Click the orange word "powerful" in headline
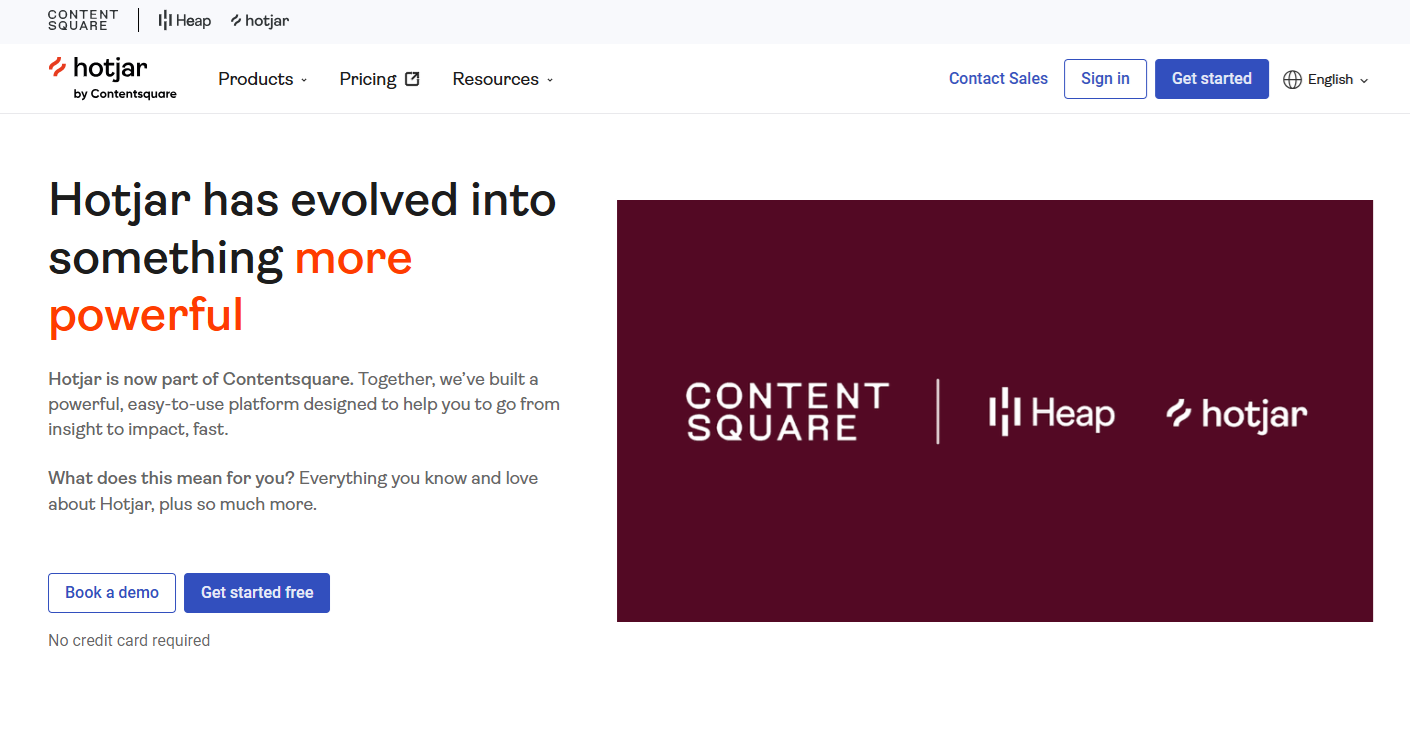The width and height of the screenshot is (1410, 738). (146, 315)
